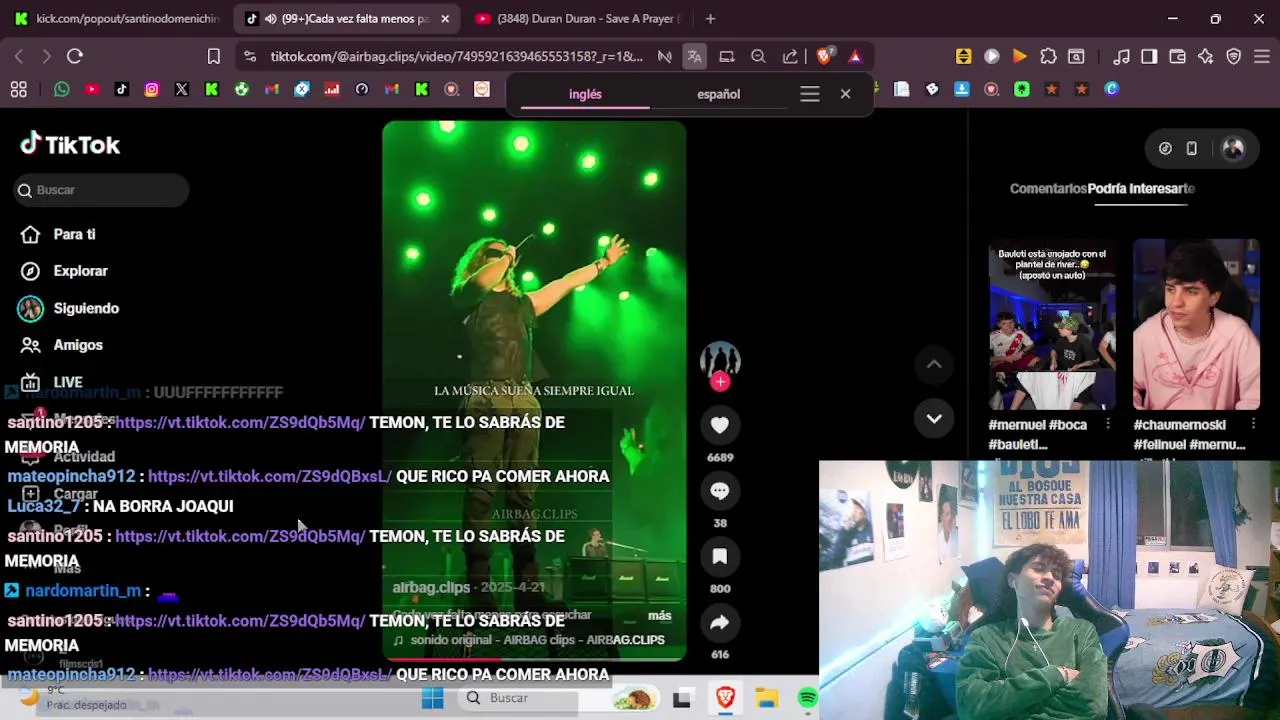Click the phone app icon near avatar
The height and width of the screenshot is (720, 1280).
point(1191,148)
